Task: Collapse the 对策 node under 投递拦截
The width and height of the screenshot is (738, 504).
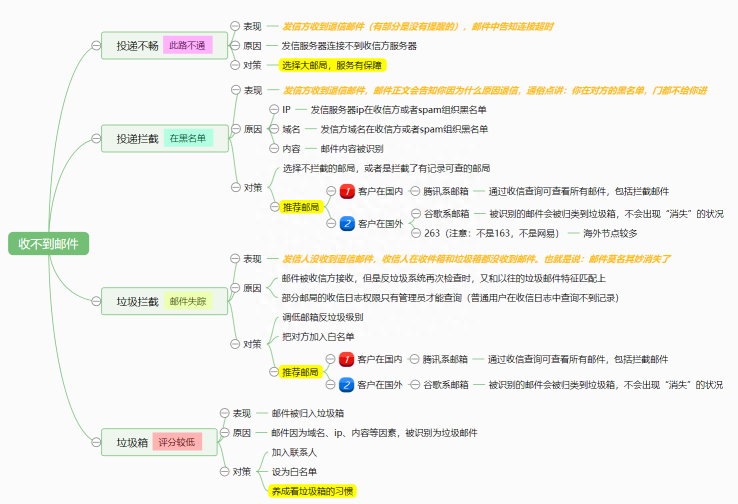Action: tap(235, 187)
